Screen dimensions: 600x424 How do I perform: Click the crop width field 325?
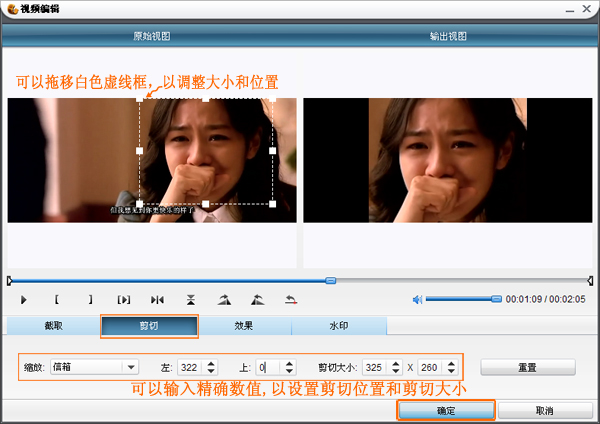[376, 367]
